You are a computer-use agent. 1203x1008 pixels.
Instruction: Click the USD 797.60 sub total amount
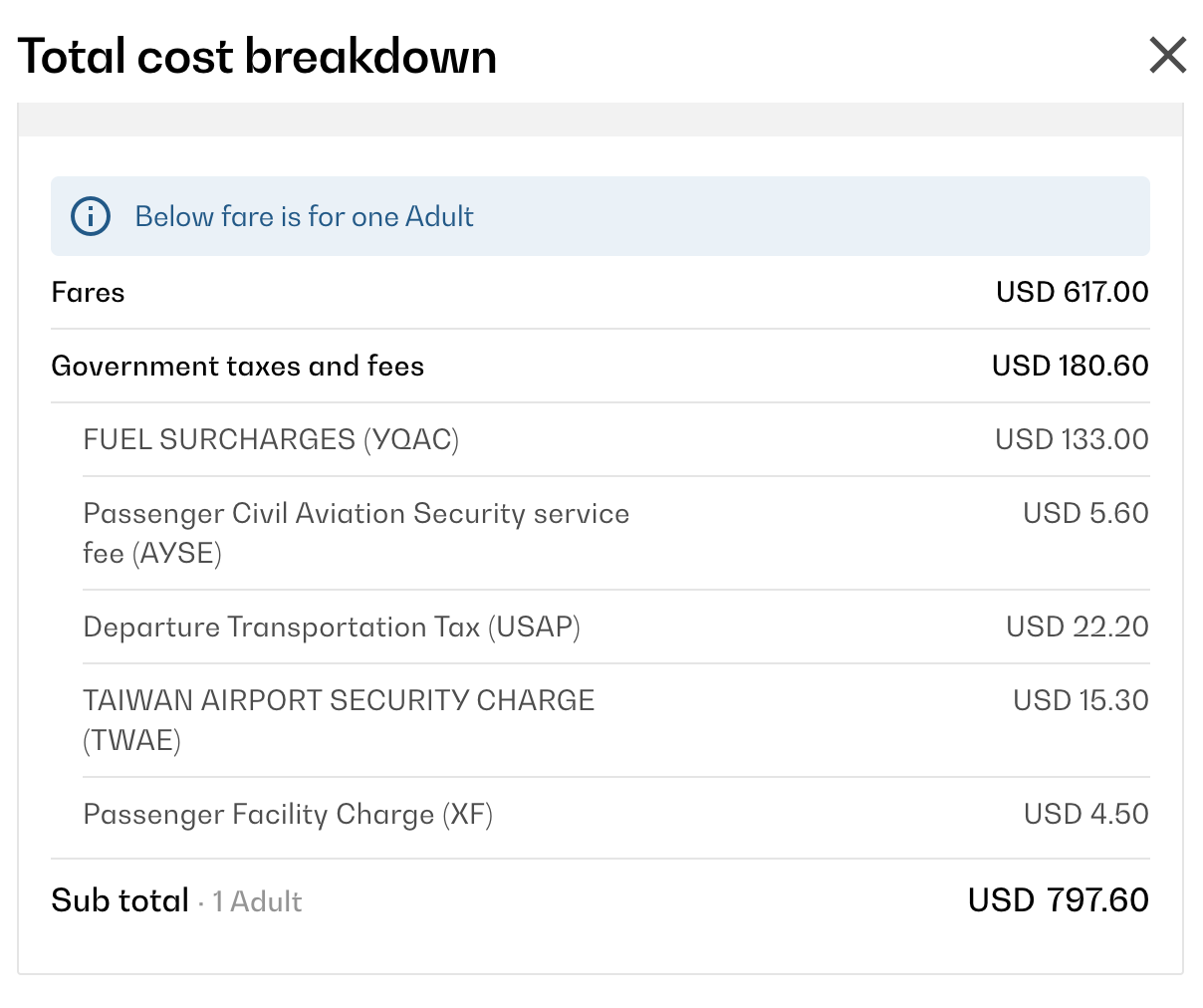point(1058,900)
